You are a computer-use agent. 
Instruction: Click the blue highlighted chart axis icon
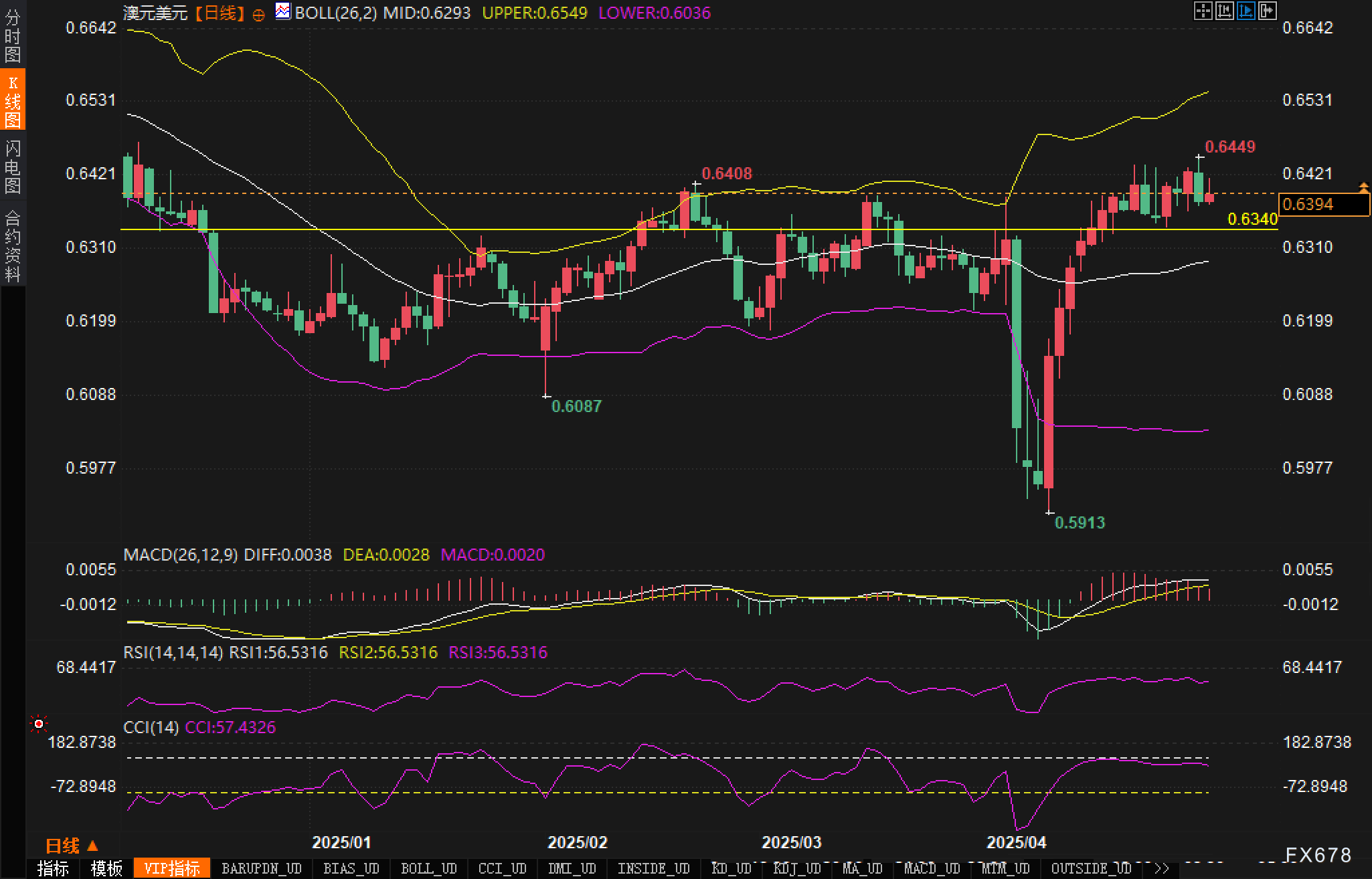pyautogui.click(x=1246, y=11)
